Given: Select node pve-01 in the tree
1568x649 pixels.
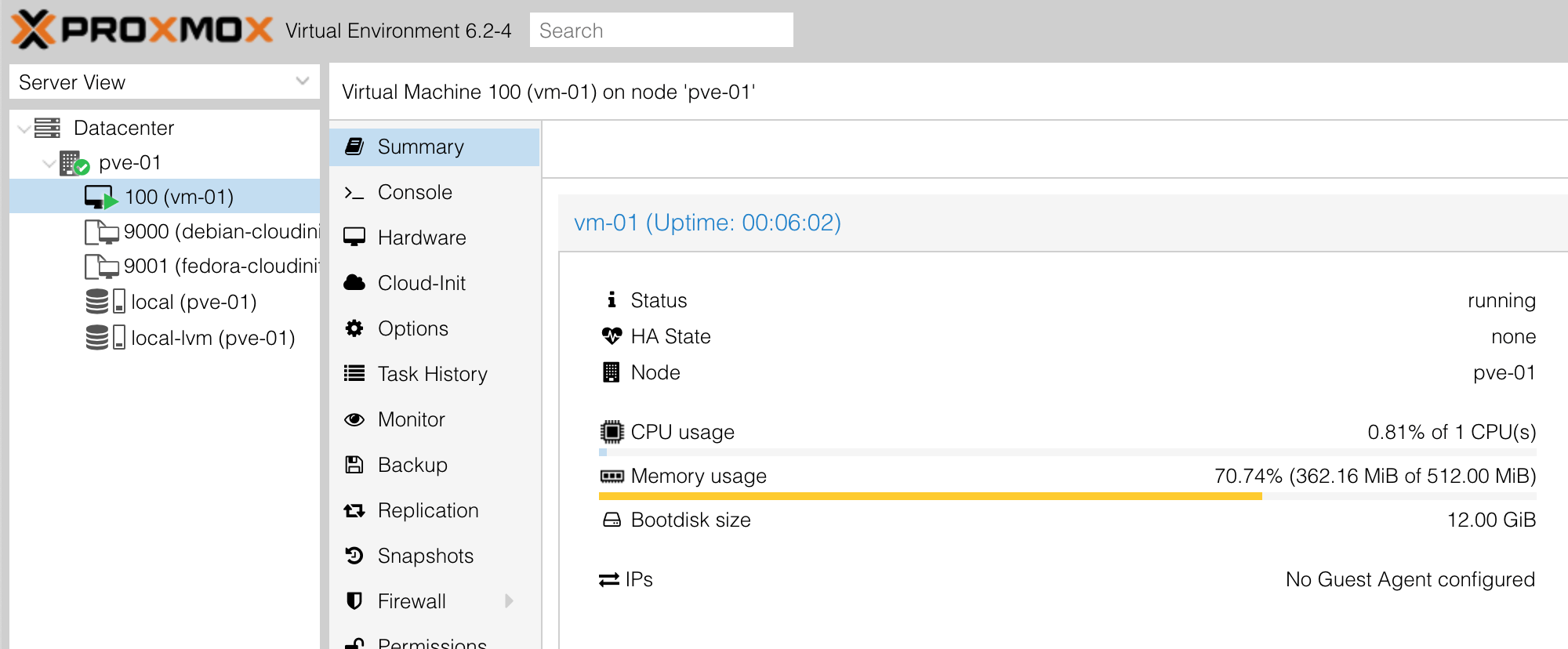Looking at the screenshot, I should pos(165,163).
